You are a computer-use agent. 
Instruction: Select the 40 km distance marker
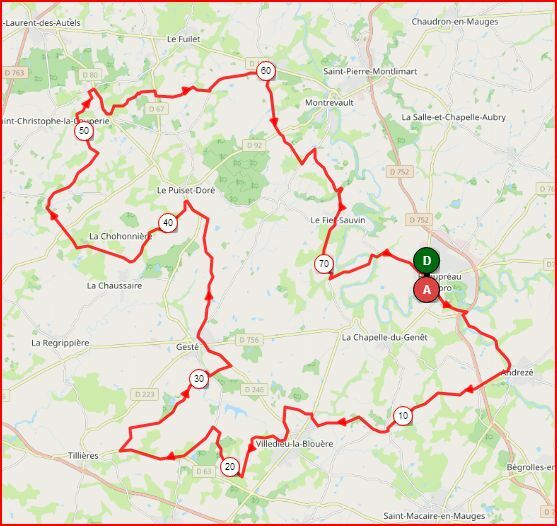[168, 223]
